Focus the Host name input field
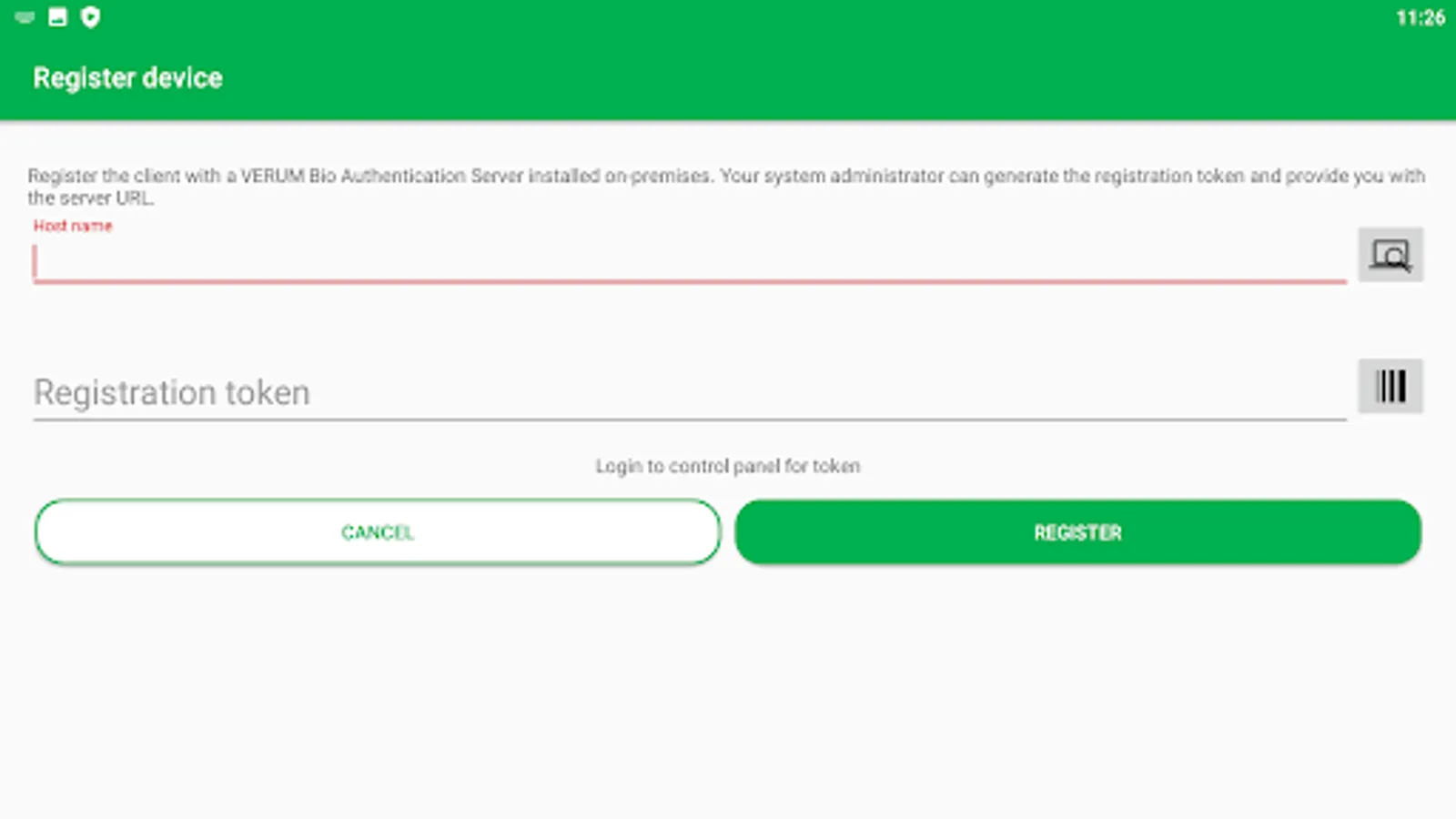This screenshot has height=819, width=1456. tap(690, 262)
